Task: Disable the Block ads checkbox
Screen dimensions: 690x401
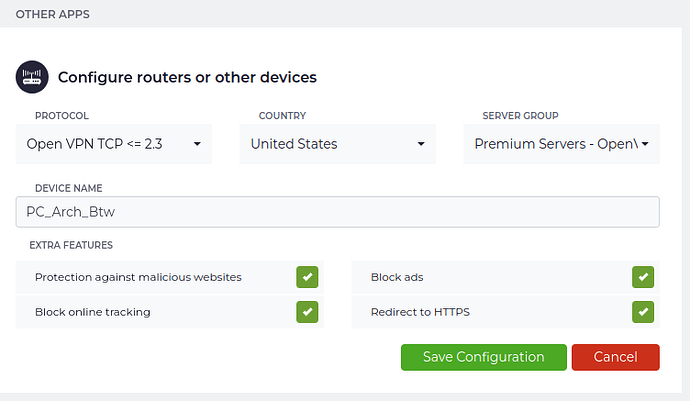Action: click(x=643, y=277)
